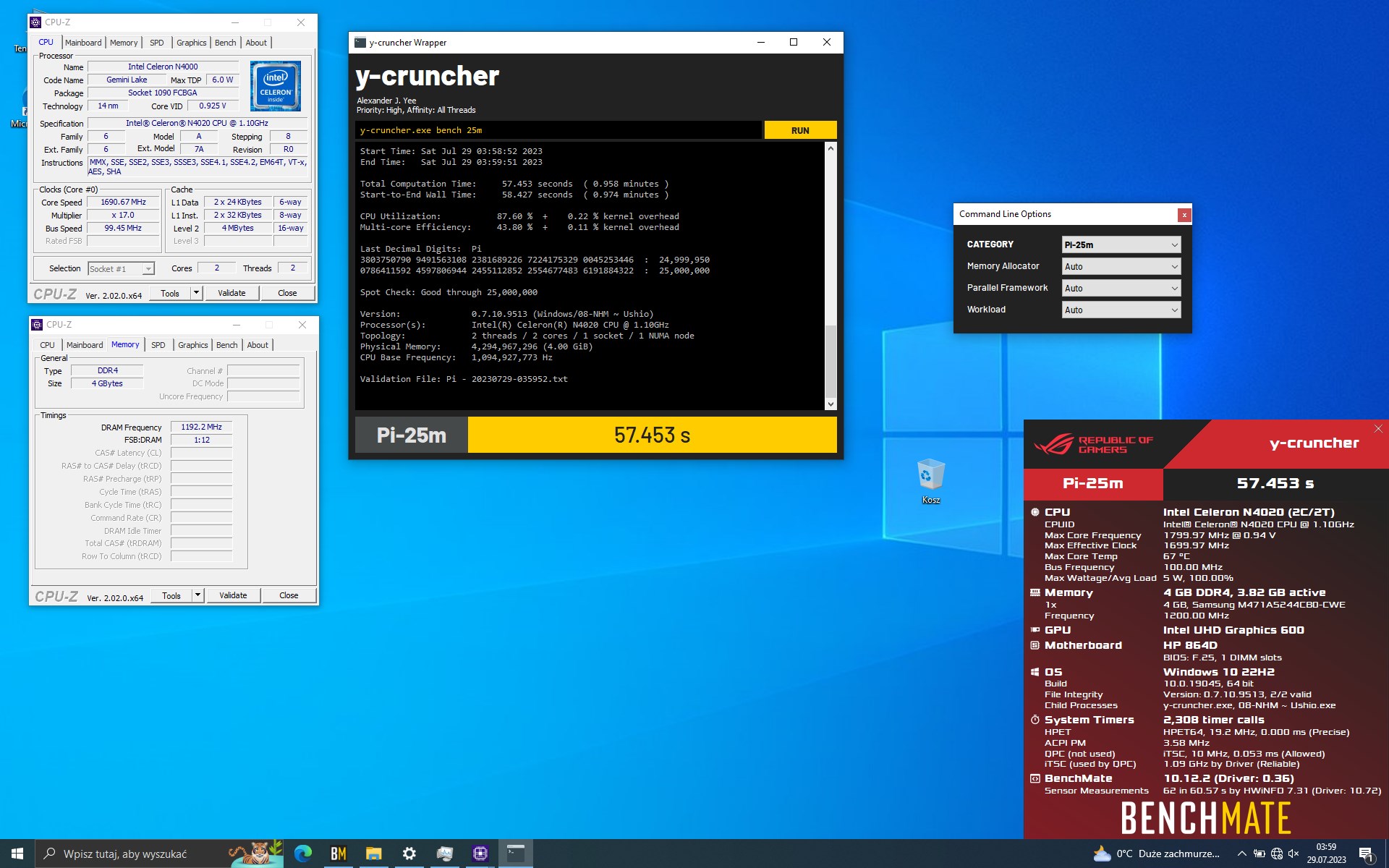The image size is (1389, 868).
Task: Click Validate in bottom CPU-Z window
Action: click(233, 595)
